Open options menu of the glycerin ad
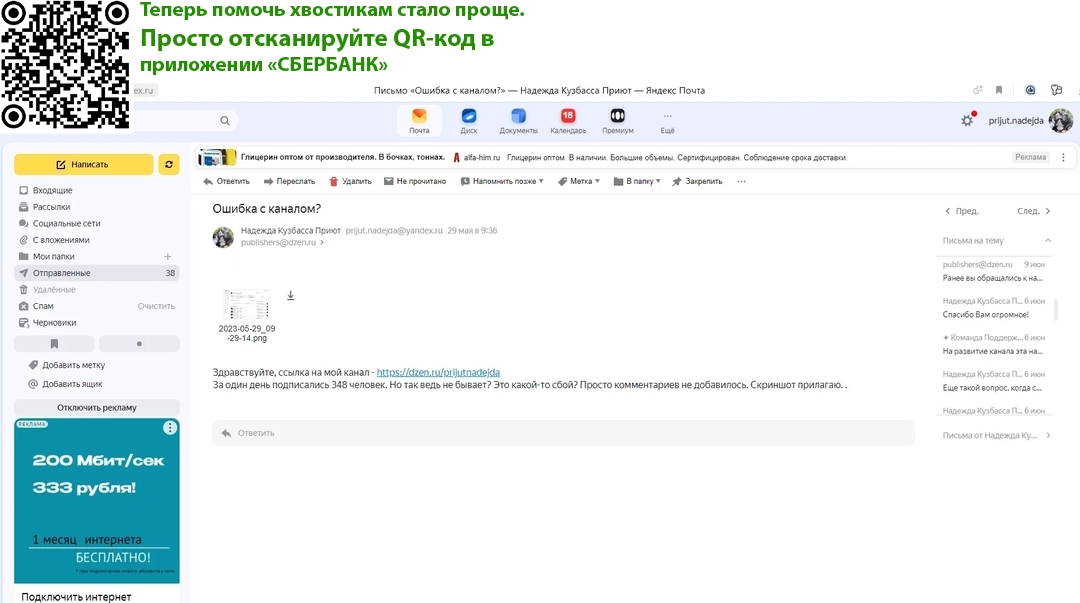The height and width of the screenshot is (603, 1080). pos(1063,157)
